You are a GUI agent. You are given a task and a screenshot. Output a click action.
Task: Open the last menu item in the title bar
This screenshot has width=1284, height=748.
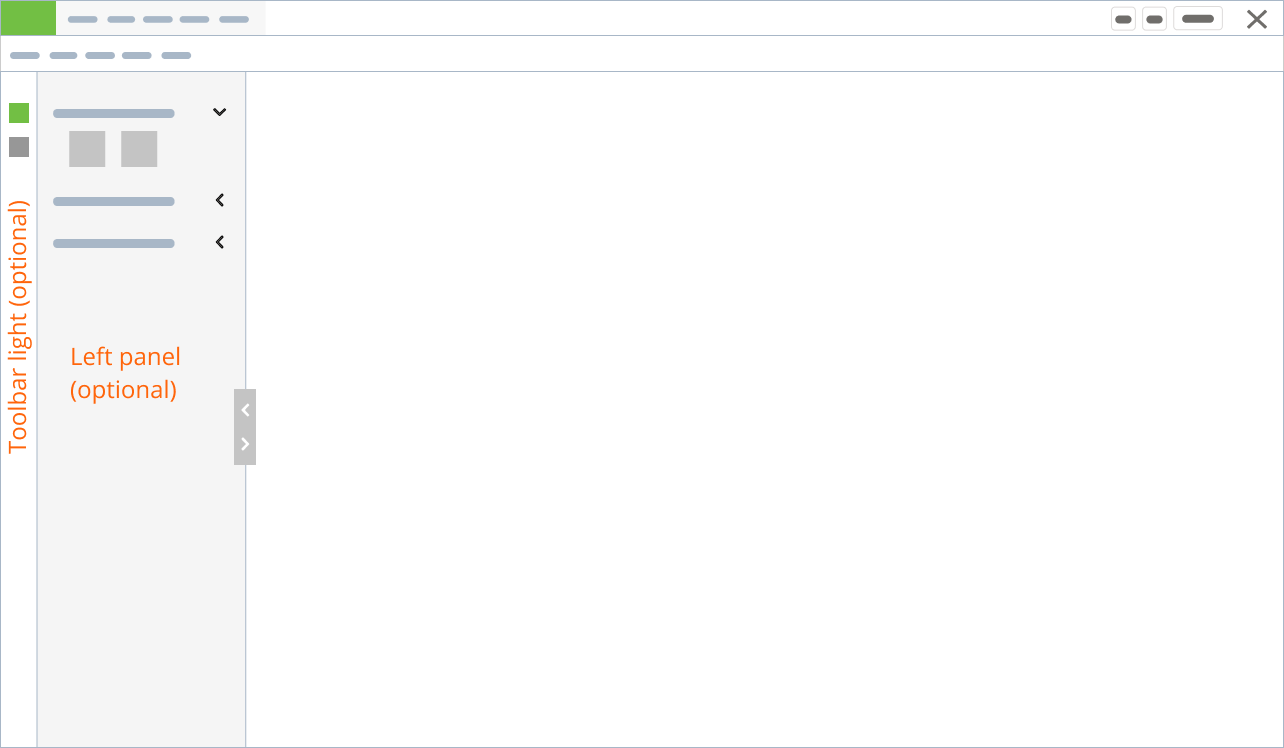(234, 19)
